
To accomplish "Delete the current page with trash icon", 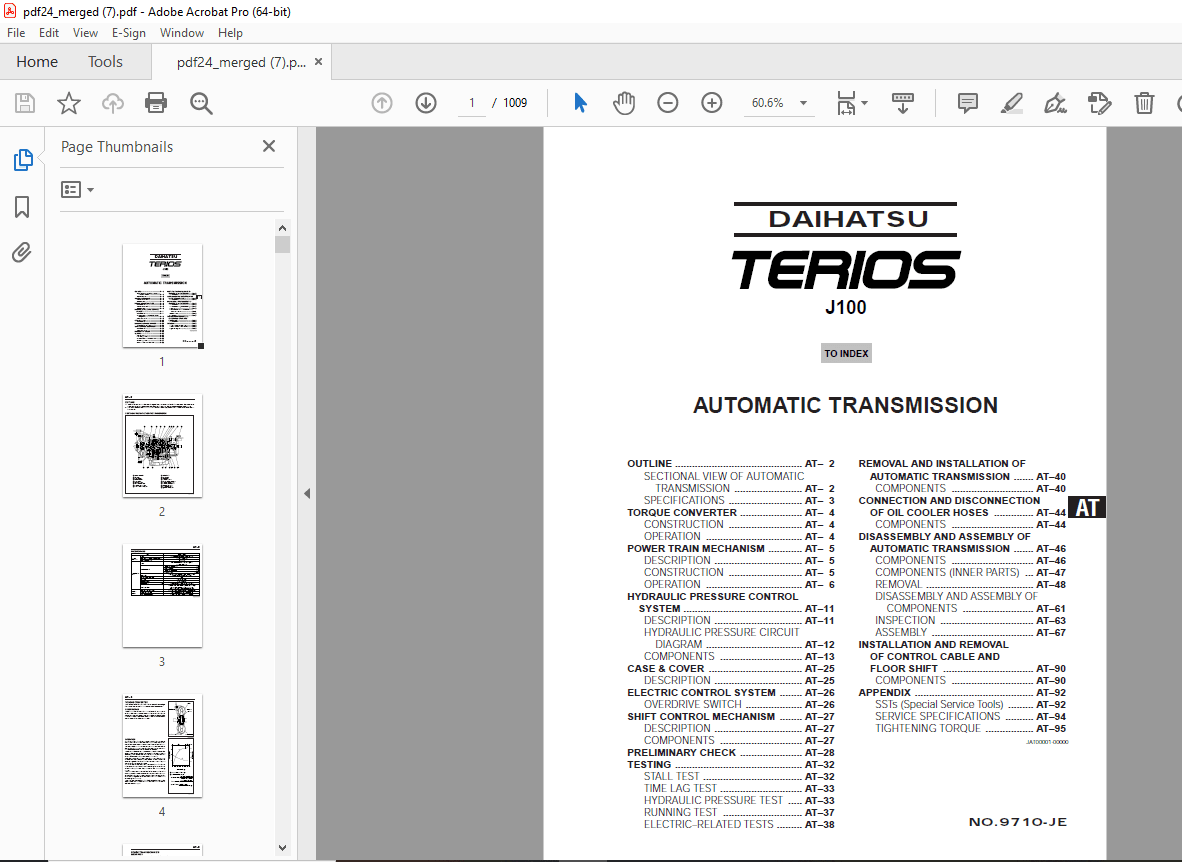I will tap(1144, 102).
